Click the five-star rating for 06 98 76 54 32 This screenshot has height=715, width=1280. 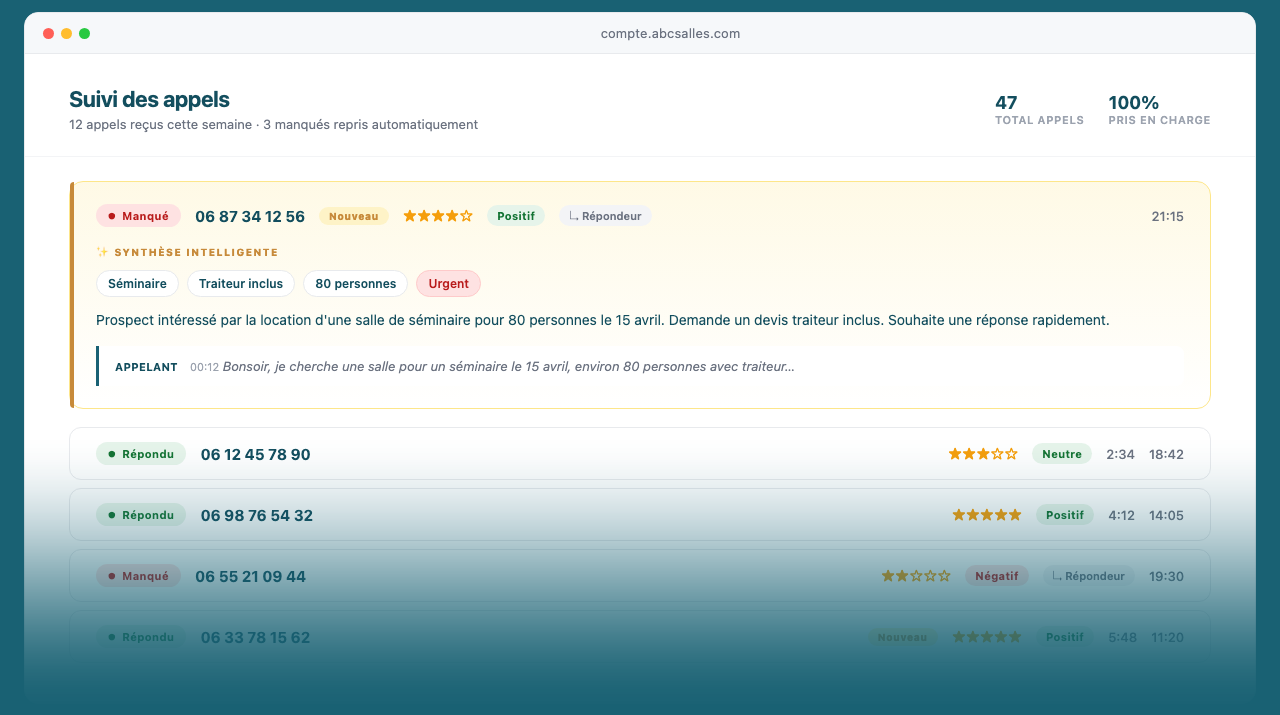click(x=986, y=515)
